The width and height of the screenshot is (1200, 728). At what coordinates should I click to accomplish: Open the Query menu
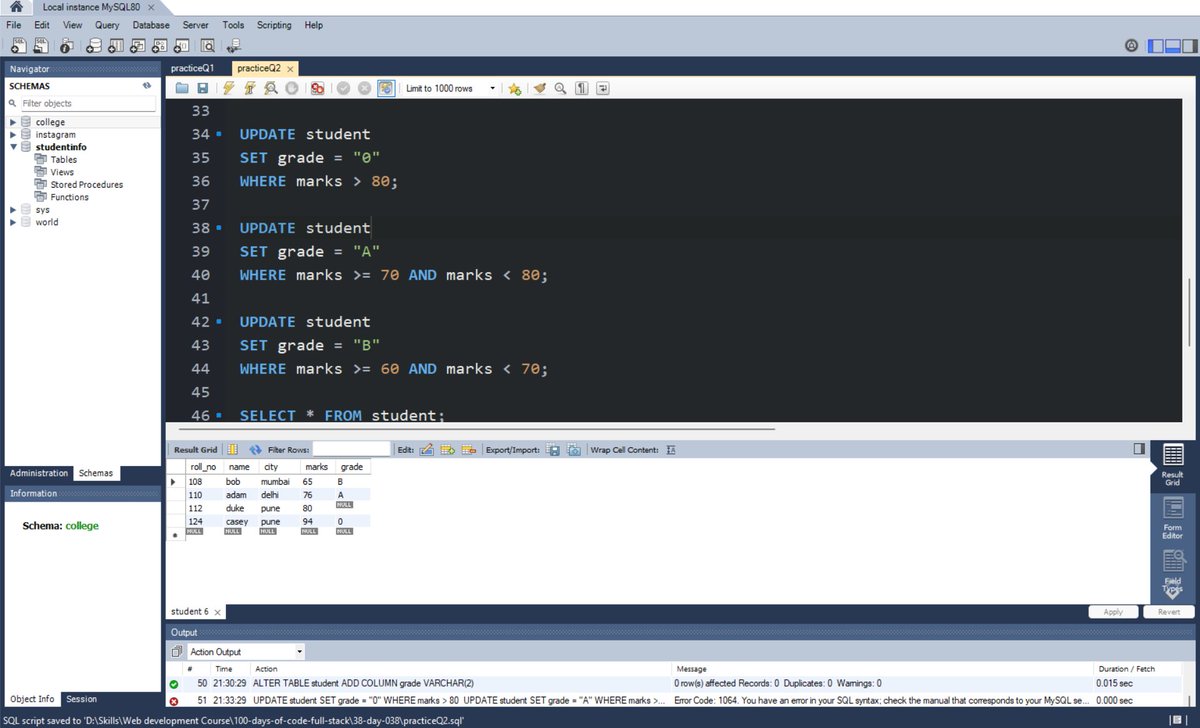point(107,24)
